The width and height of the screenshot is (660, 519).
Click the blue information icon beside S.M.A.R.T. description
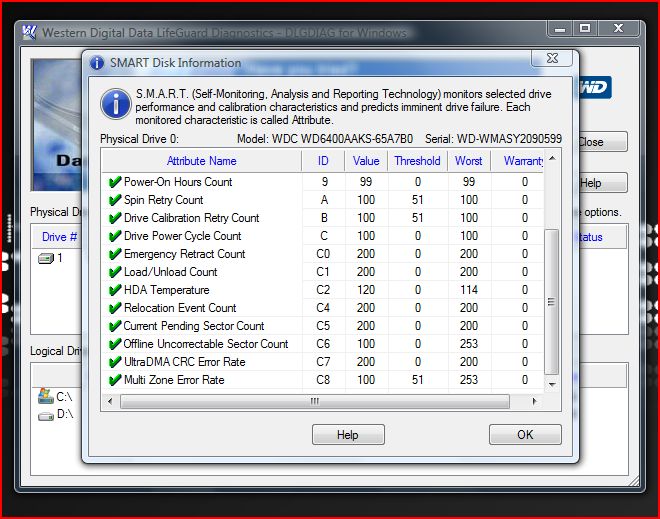tap(115, 104)
